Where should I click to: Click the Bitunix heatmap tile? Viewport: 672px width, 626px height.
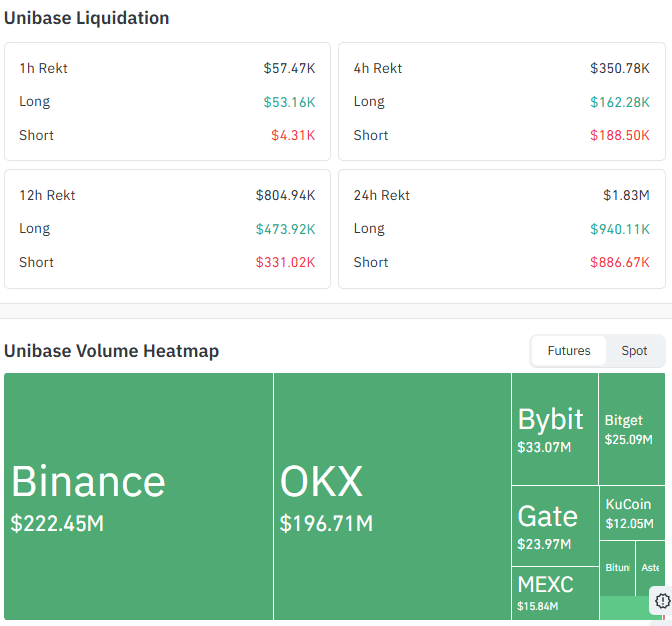point(617,568)
